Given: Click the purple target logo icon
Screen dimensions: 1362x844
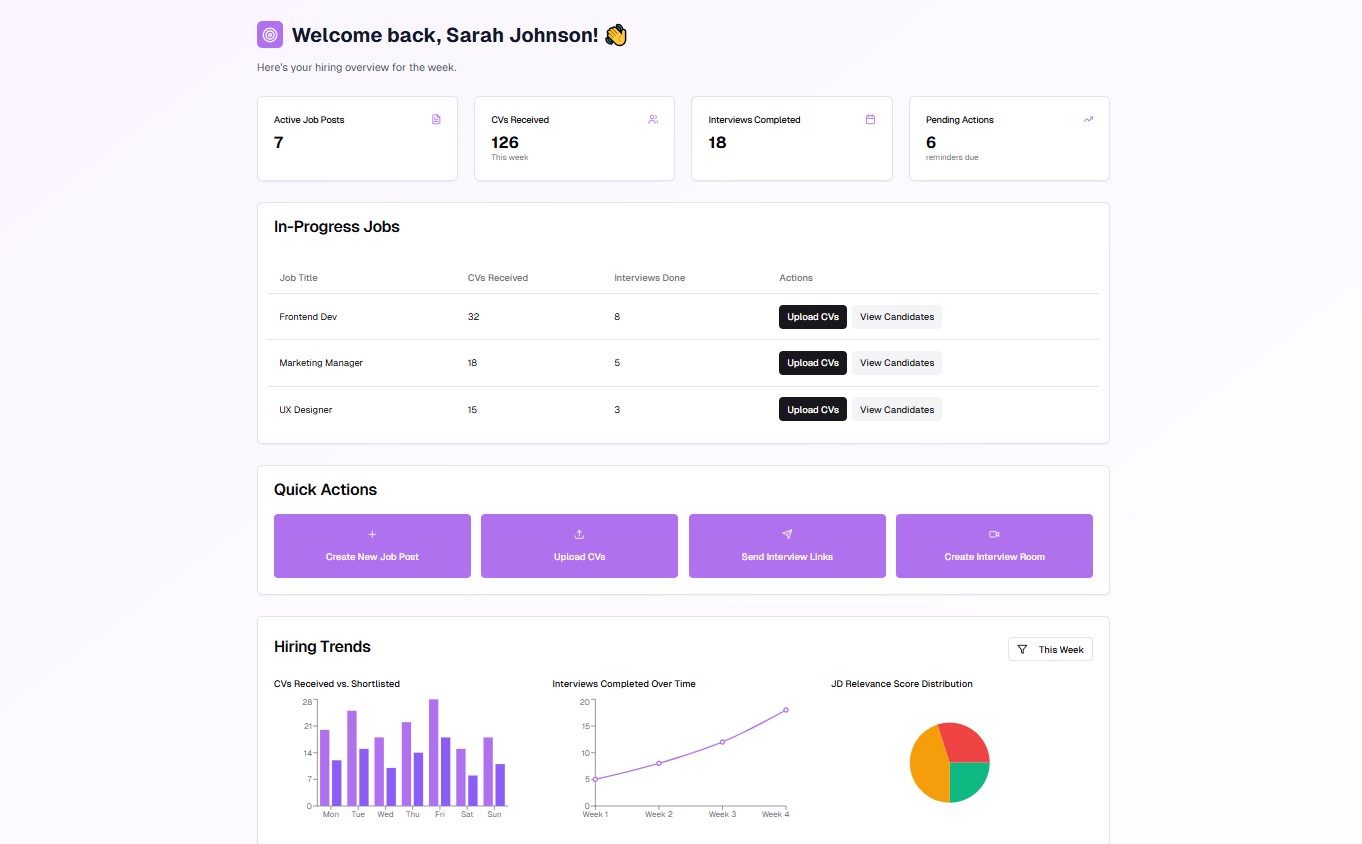Looking at the screenshot, I should (x=270, y=35).
